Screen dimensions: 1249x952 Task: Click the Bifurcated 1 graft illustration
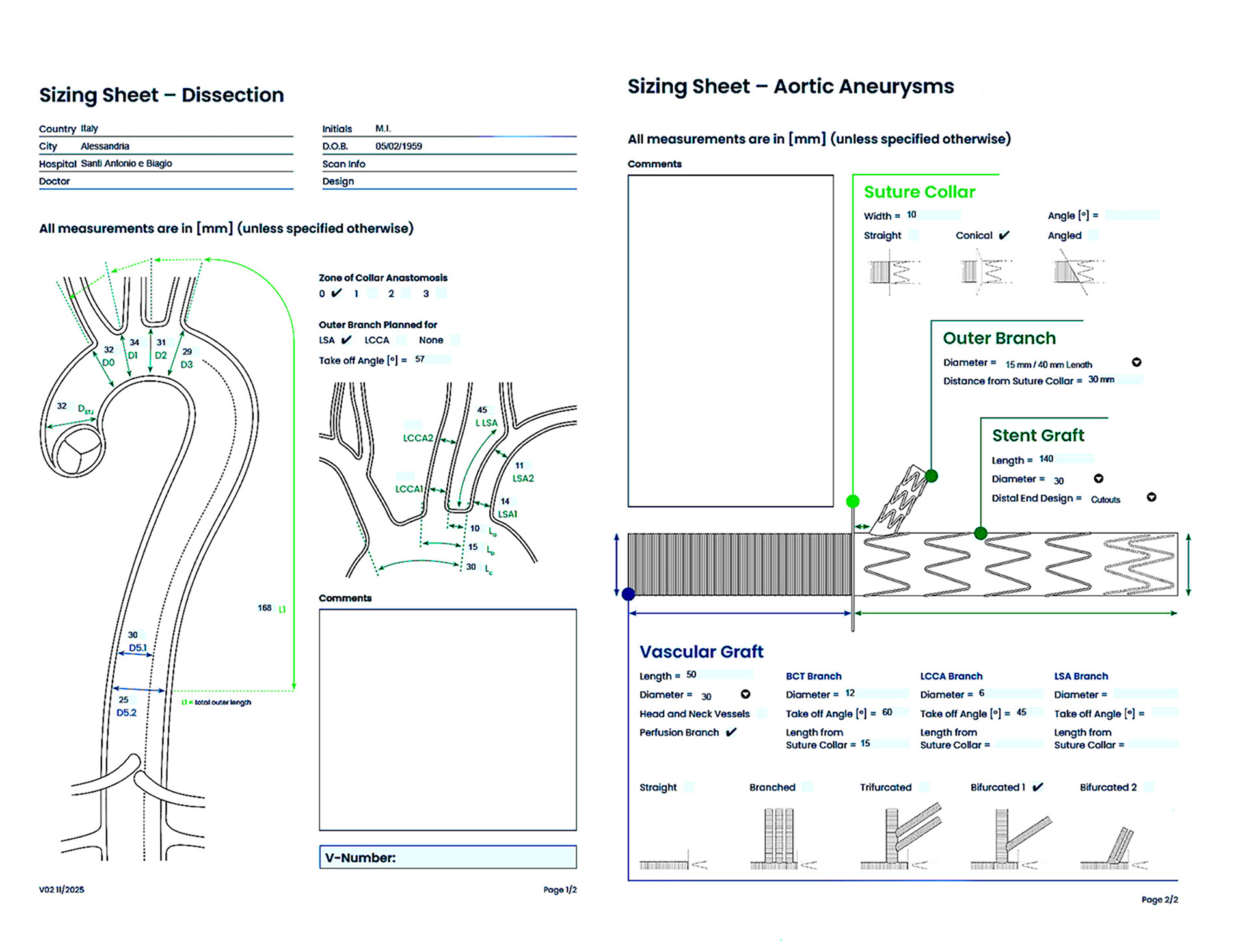[1011, 839]
